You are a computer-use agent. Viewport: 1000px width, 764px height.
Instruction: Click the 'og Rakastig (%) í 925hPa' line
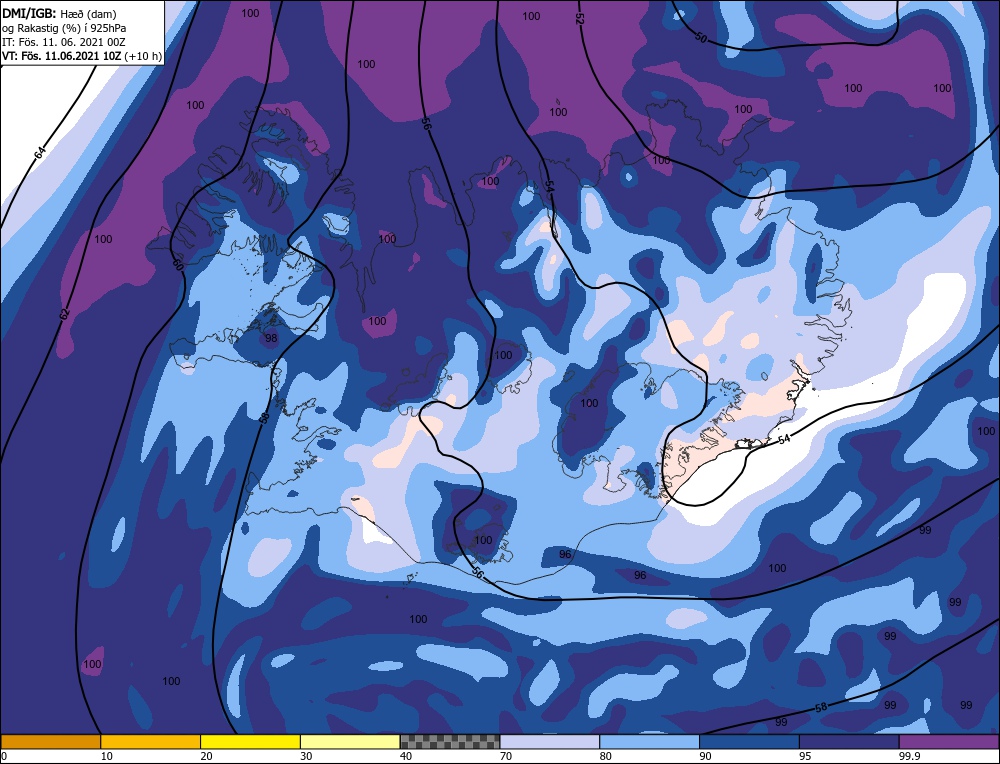pyautogui.click(x=64, y=28)
